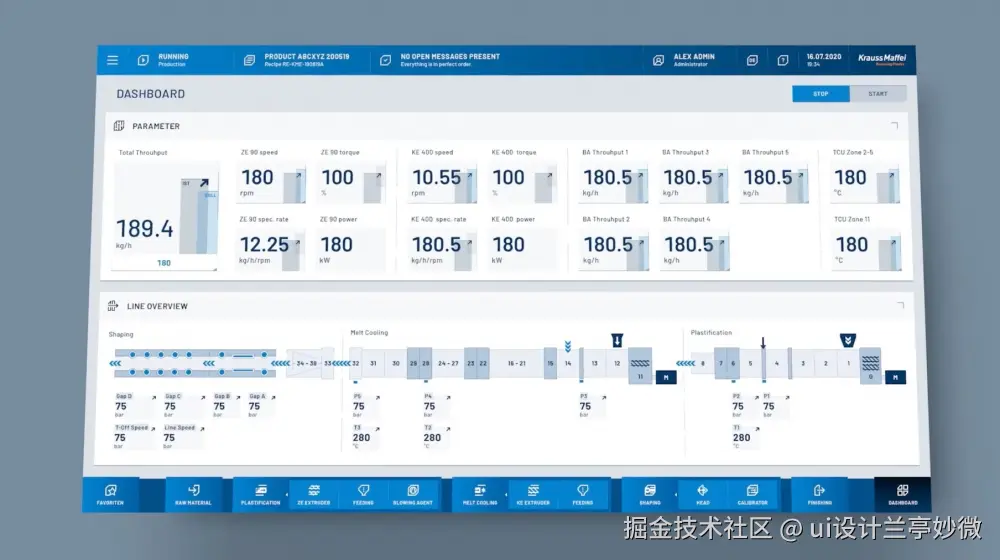Open Feeding tab after KE Extruder
The width and height of the screenshot is (1000, 560).
tap(583, 494)
